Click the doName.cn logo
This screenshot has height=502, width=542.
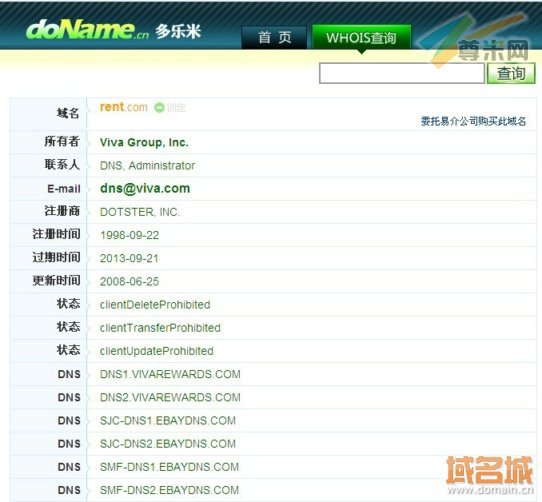[x=87, y=30]
